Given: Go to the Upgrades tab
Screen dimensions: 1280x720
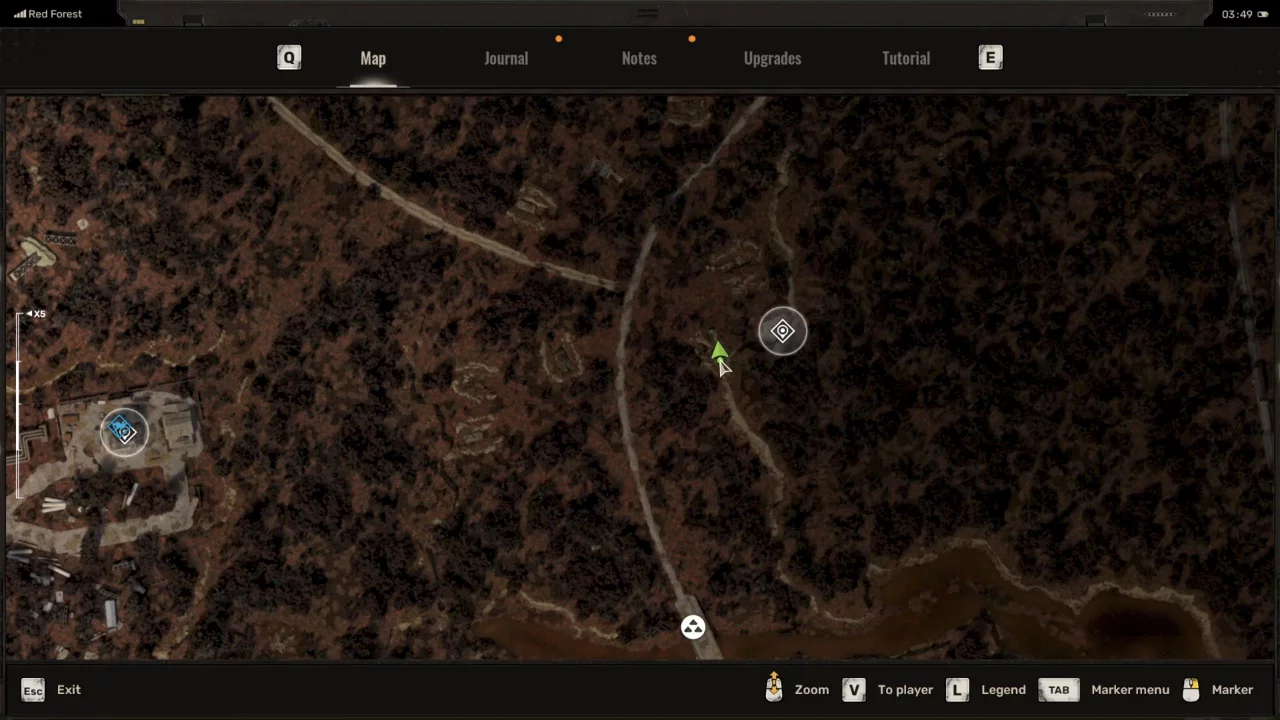Looking at the screenshot, I should point(772,58).
